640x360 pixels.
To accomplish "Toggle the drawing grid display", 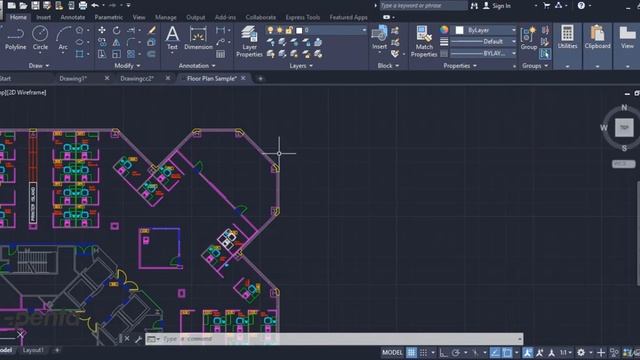I will tap(411, 353).
